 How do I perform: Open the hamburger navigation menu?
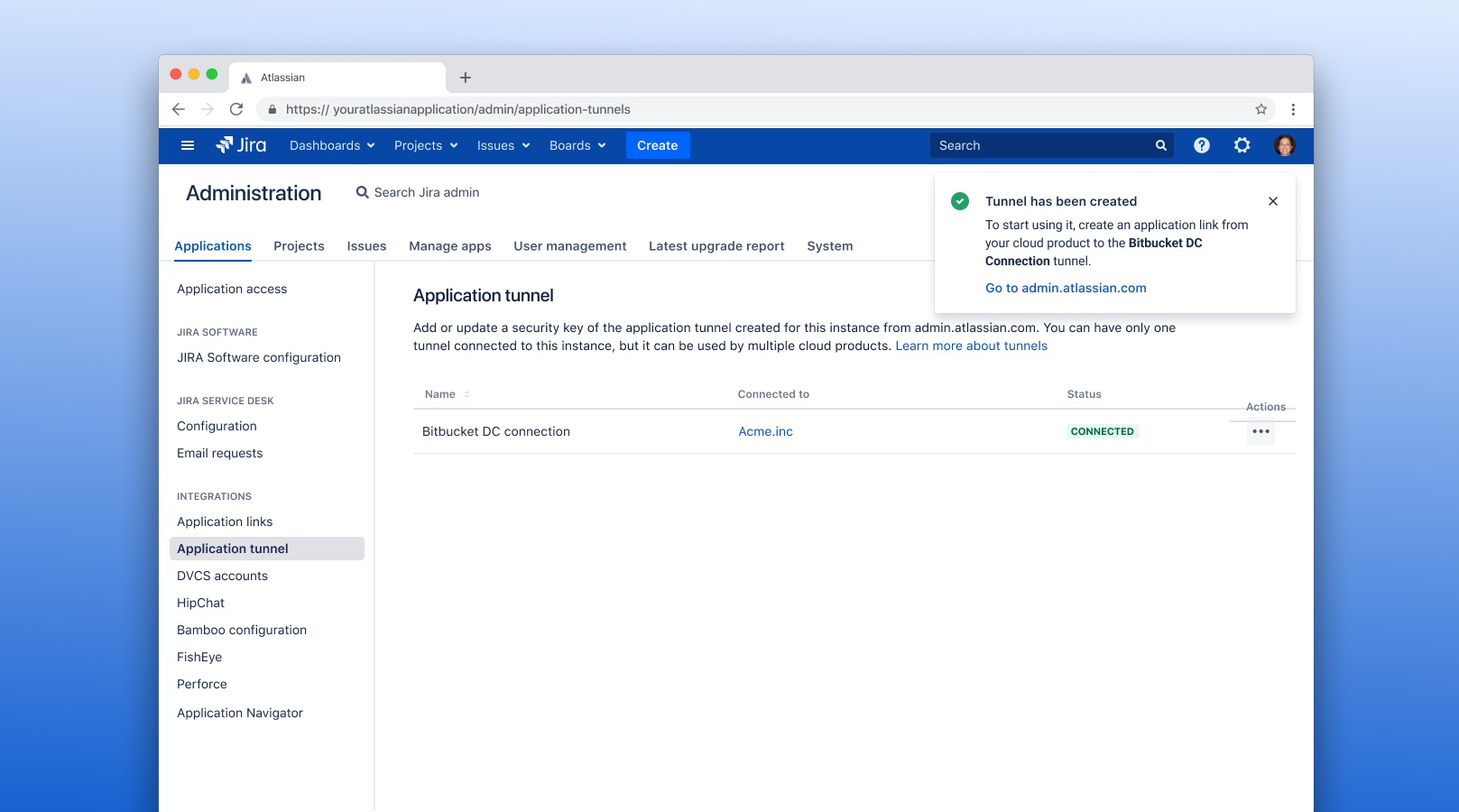[x=188, y=145]
